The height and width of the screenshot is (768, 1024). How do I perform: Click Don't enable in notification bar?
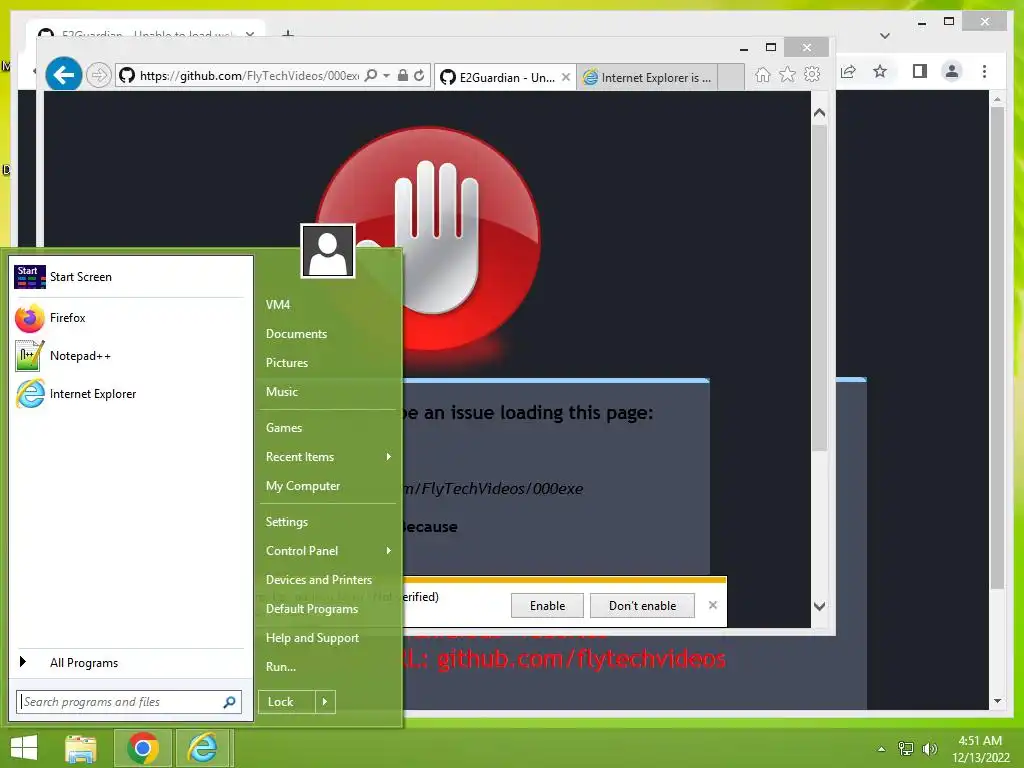[x=642, y=605]
